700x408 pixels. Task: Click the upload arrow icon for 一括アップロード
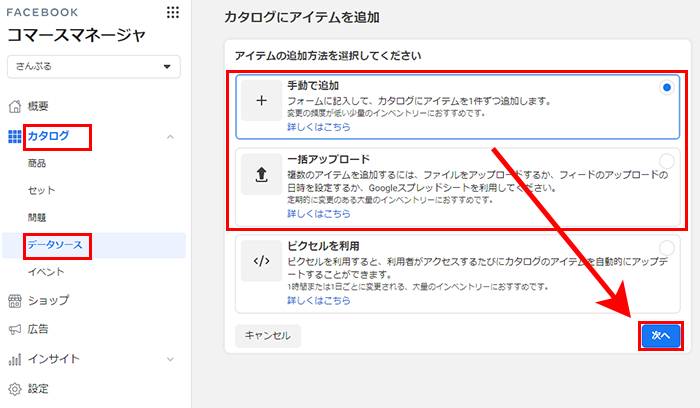(262, 175)
